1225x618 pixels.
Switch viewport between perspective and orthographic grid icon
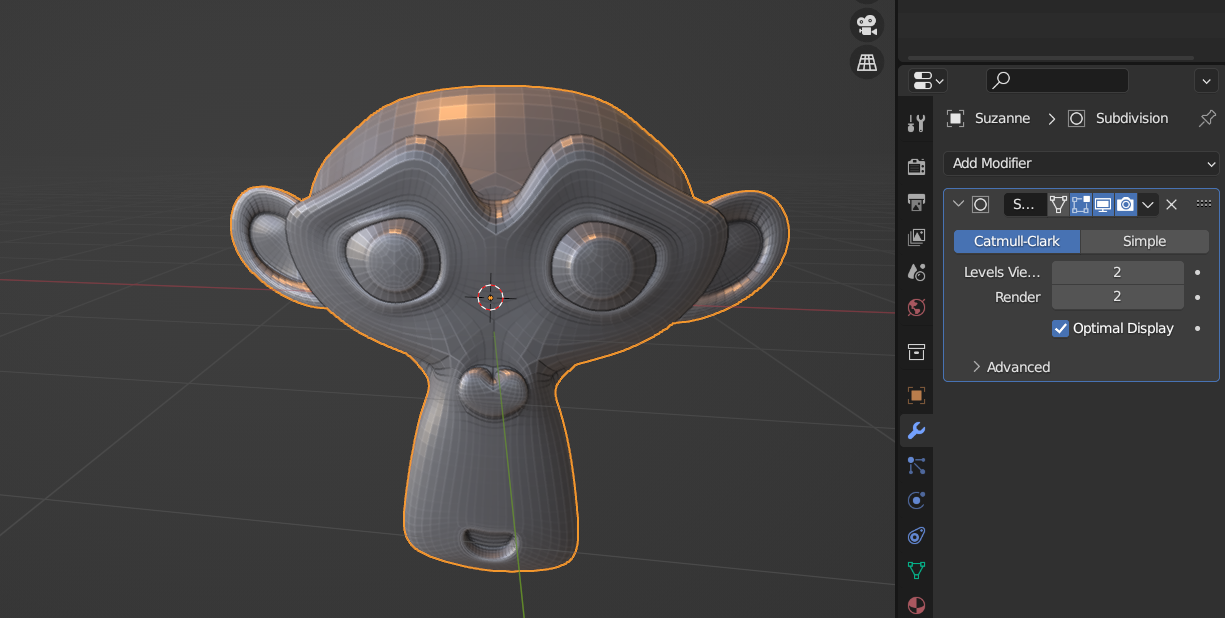(866, 62)
